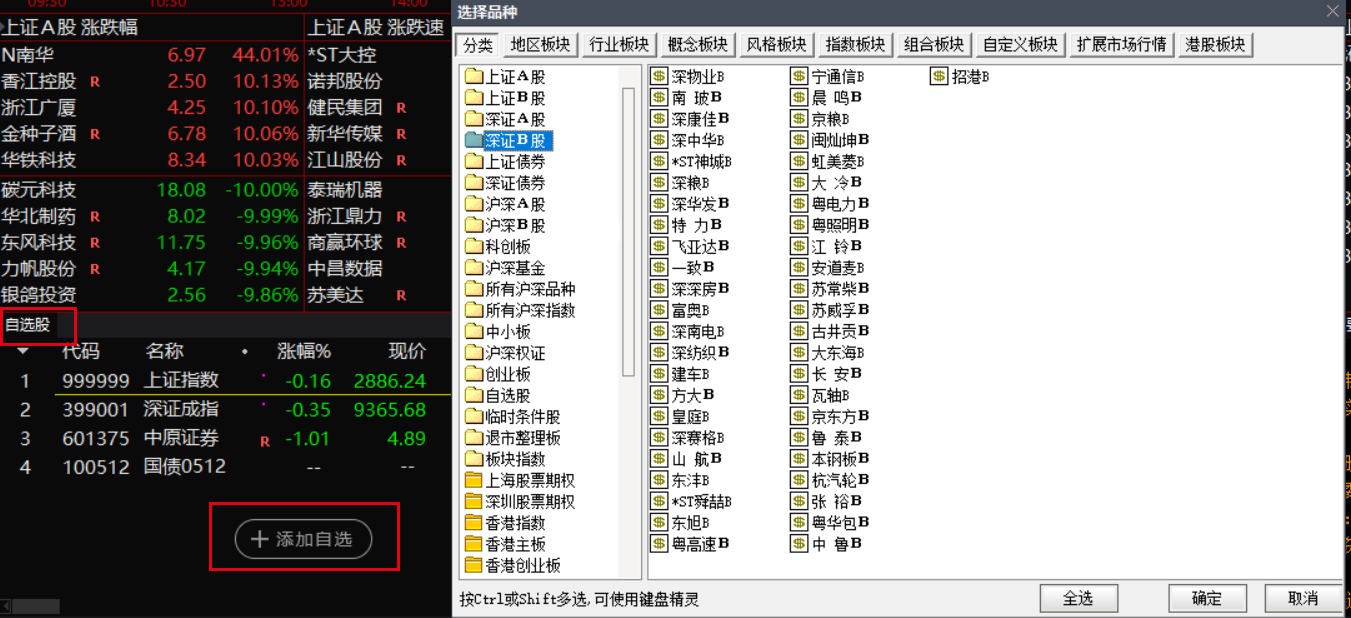Click the stock icon beside 粤电力B
Viewport: 1351px width, 618px height.
point(799,204)
